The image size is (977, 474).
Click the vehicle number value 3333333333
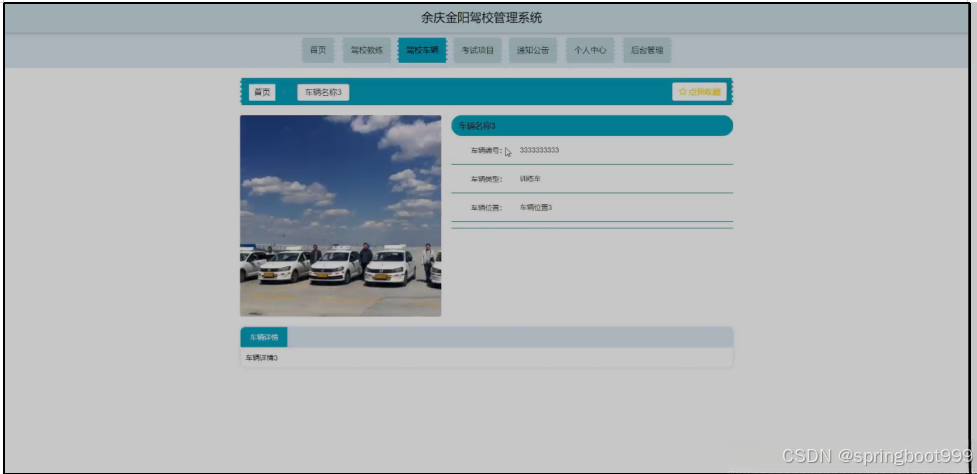click(539, 150)
